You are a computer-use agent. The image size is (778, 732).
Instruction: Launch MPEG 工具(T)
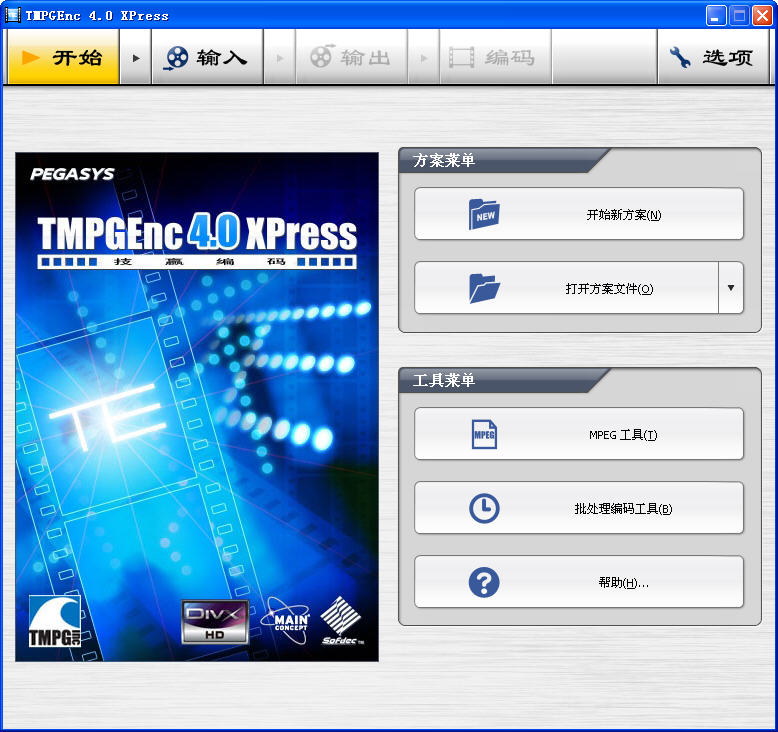click(x=579, y=434)
